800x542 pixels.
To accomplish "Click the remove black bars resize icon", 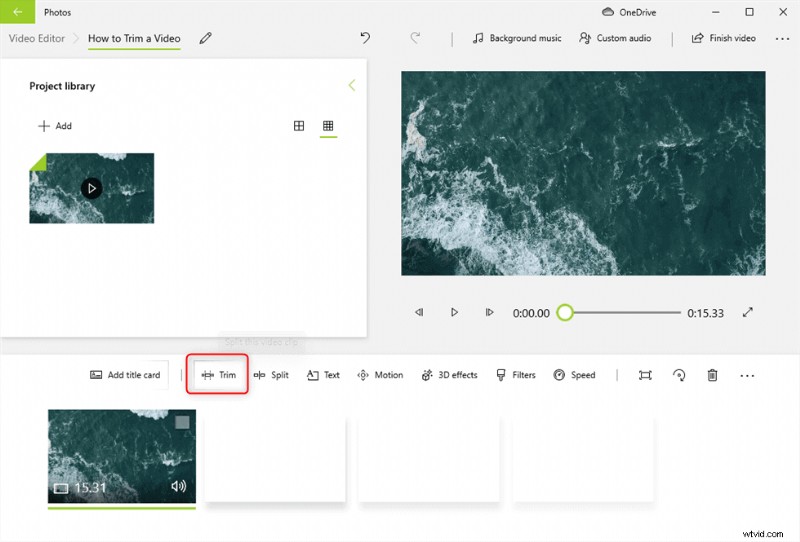I will [x=645, y=376].
